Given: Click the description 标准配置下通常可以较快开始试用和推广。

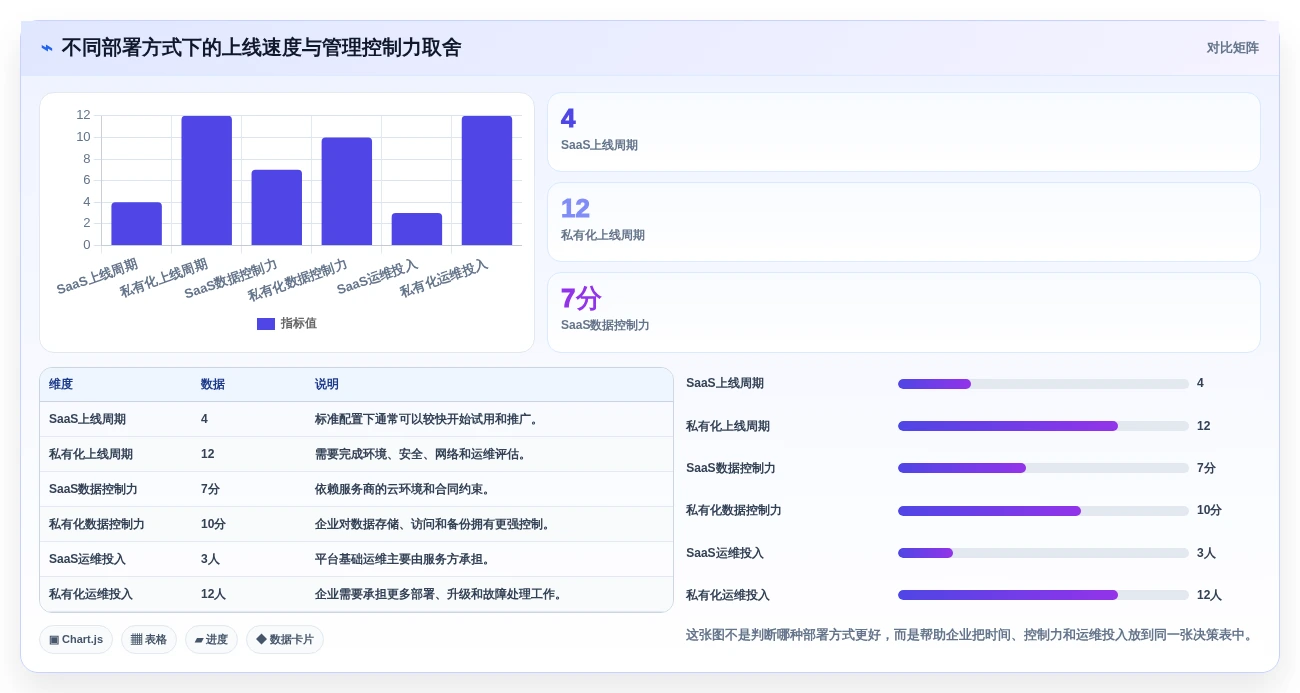Looking at the screenshot, I should click(x=428, y=420).
